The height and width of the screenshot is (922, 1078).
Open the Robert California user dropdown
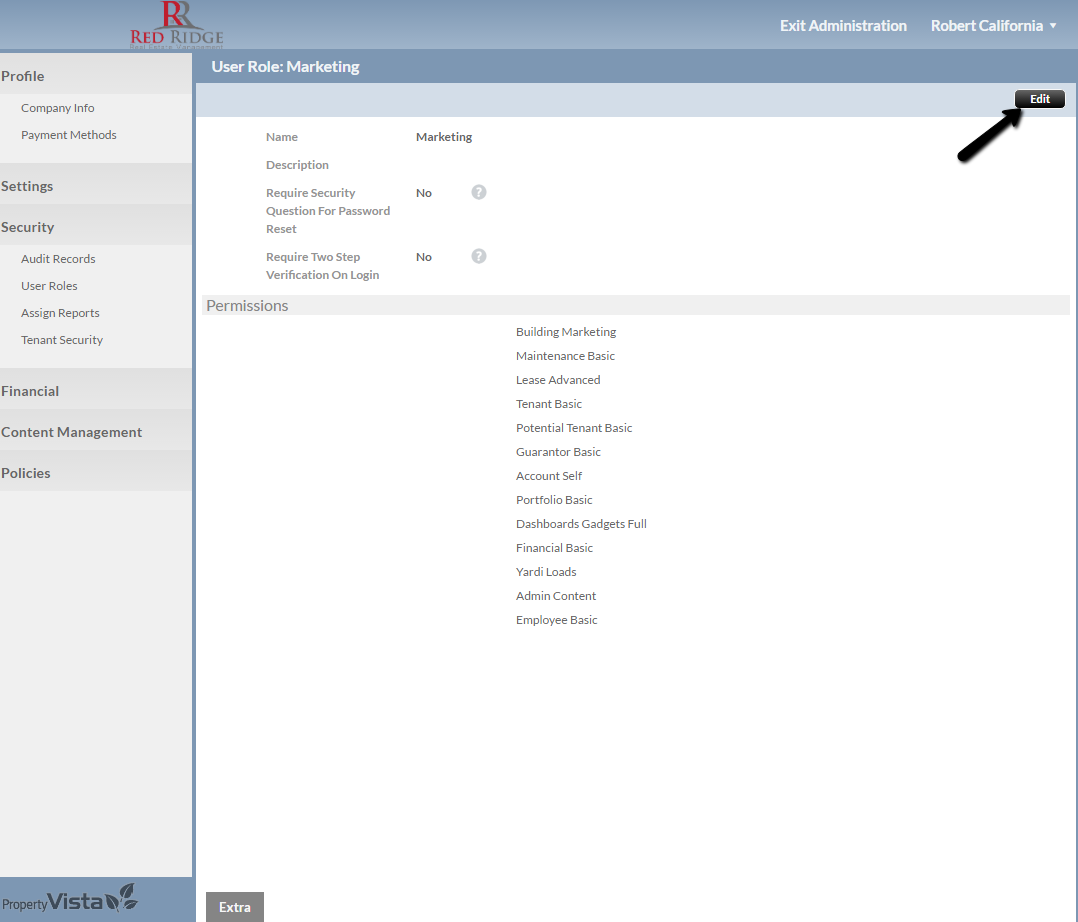993,26
